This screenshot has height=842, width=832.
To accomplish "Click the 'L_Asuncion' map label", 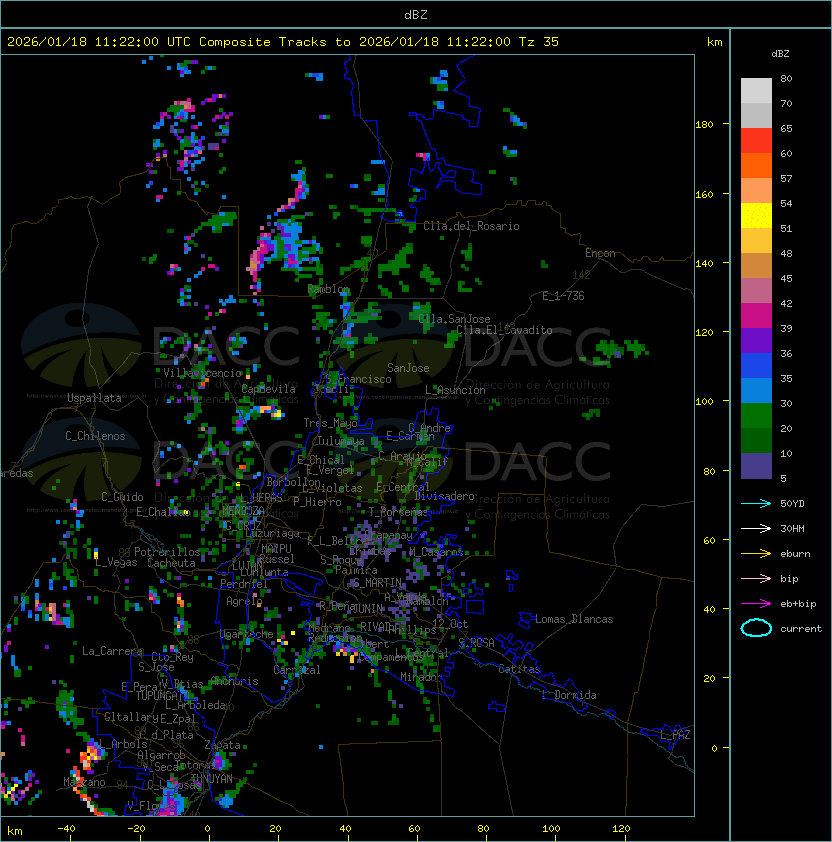I will click(455, 390).
